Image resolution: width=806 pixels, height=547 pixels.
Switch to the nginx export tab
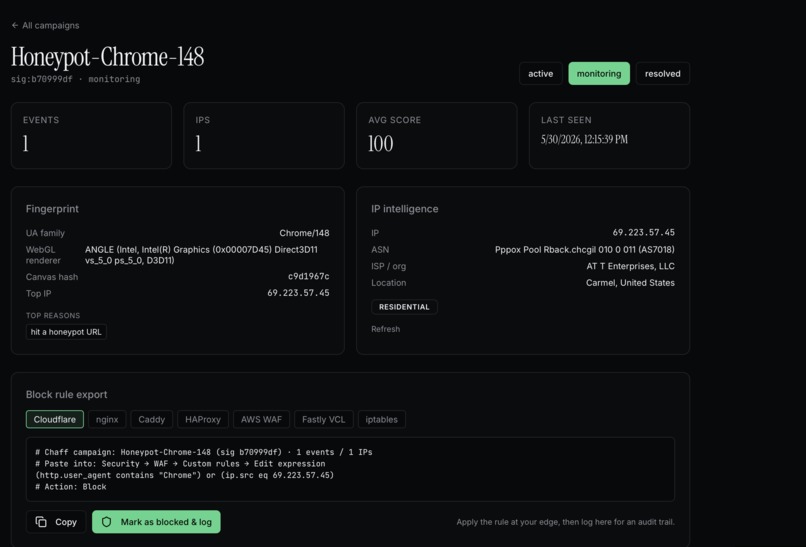(x=107, y=420)
